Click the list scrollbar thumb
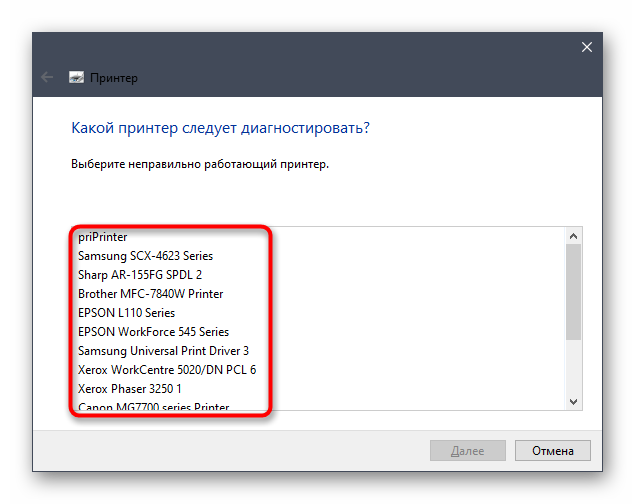This screenshot has width=635, height=504. [574, 290]
